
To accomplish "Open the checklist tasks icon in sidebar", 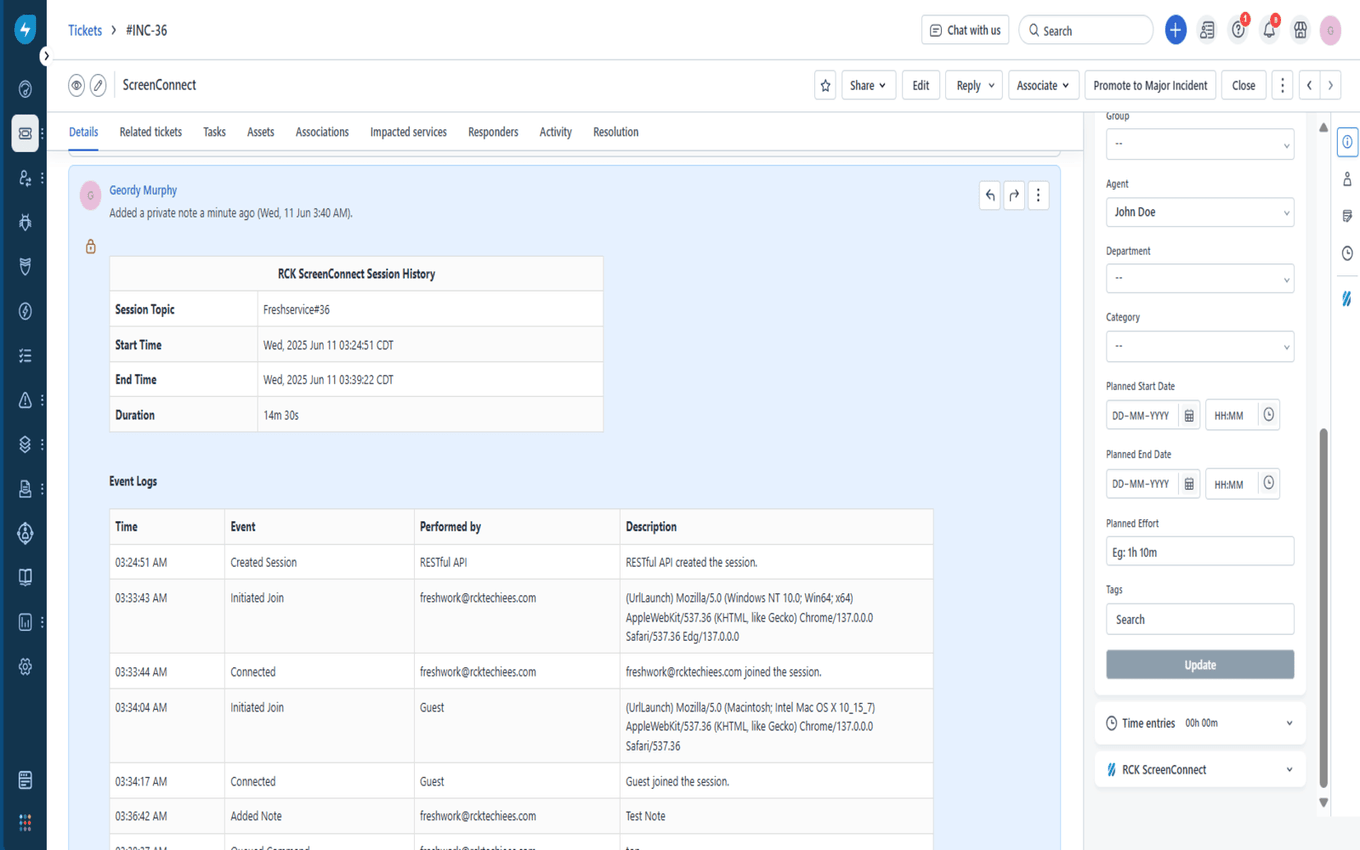I will coord(25,355).
